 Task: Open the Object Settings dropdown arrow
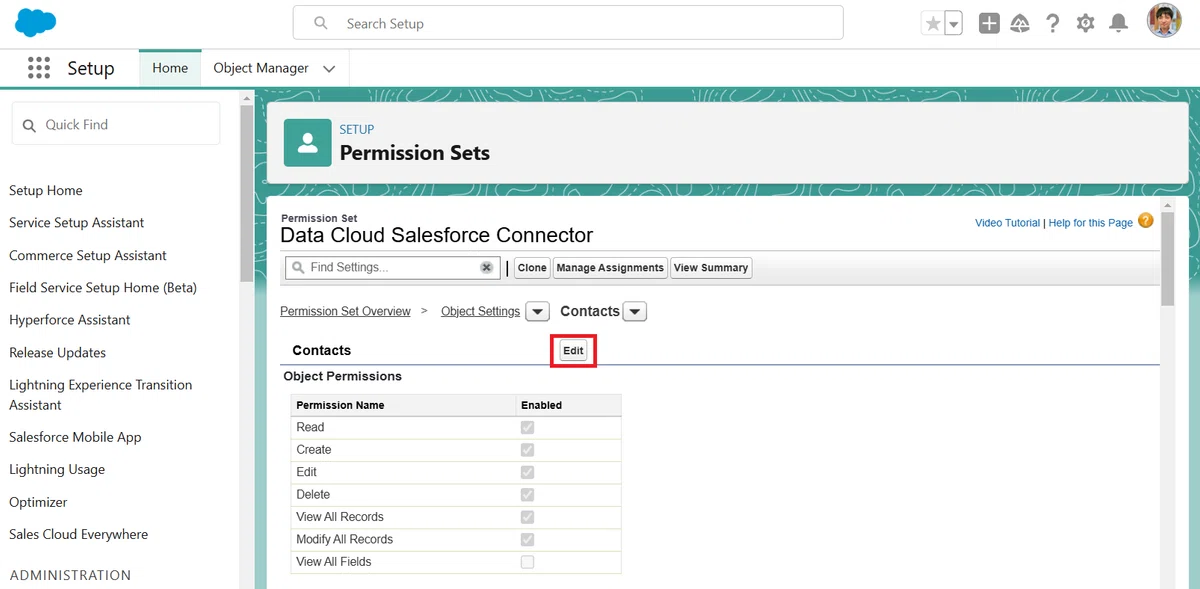[538, 312]
